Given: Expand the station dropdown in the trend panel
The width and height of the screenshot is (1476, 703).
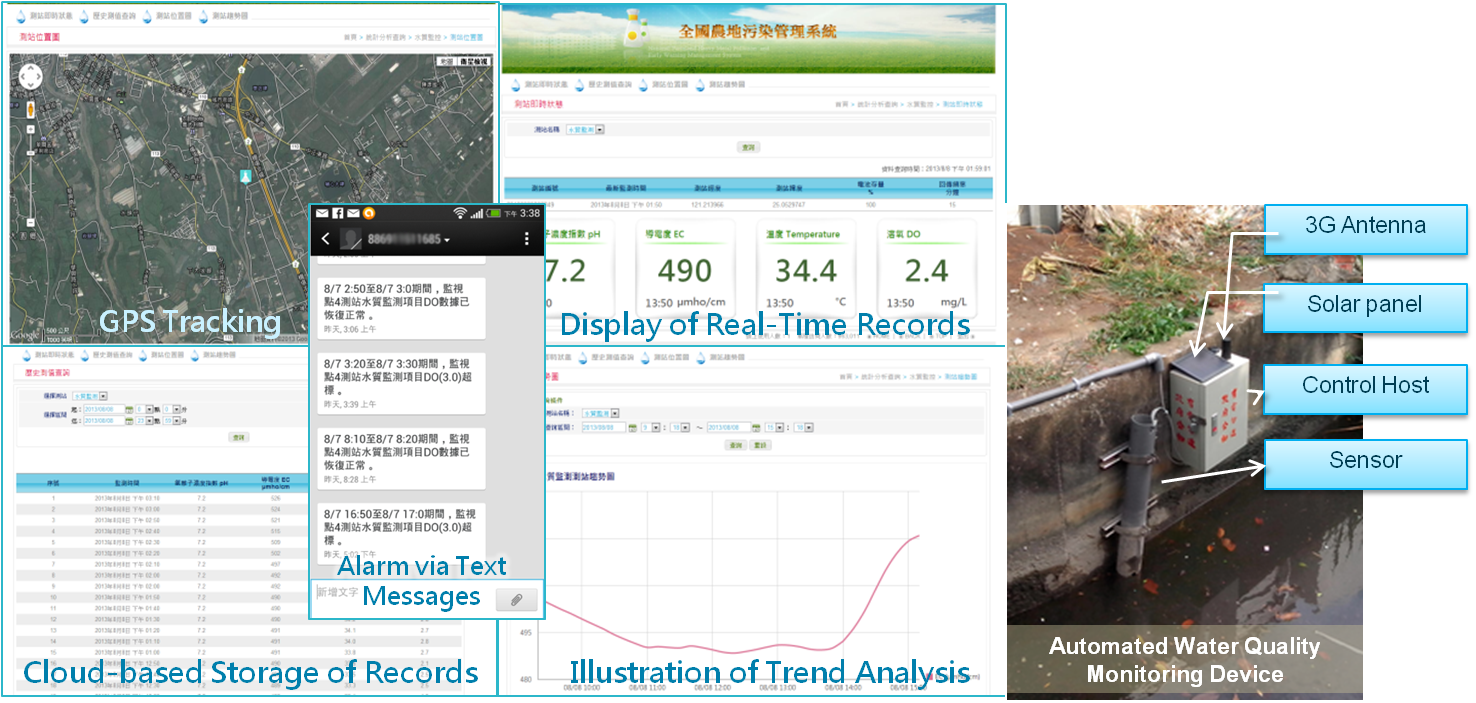Looking at the screenshot, I should pos(615,413).
